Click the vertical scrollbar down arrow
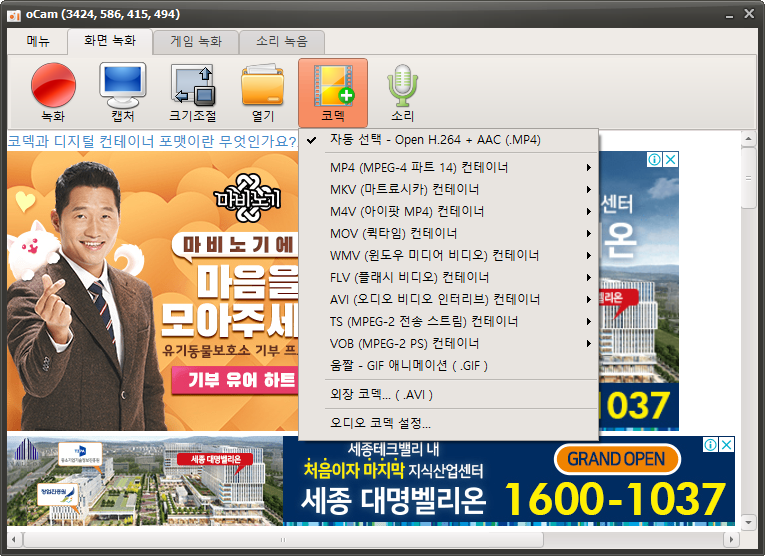The width and height of the screenshot is (765, 556). tap(748, 523)
